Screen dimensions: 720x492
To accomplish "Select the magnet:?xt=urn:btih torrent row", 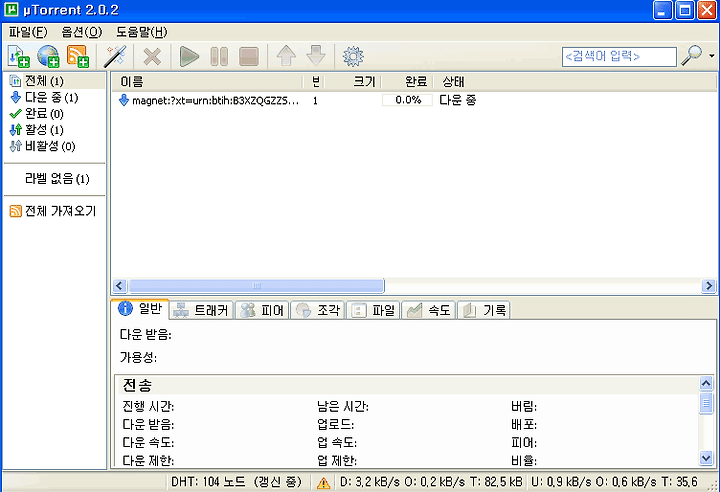I will tap(413, 100).
